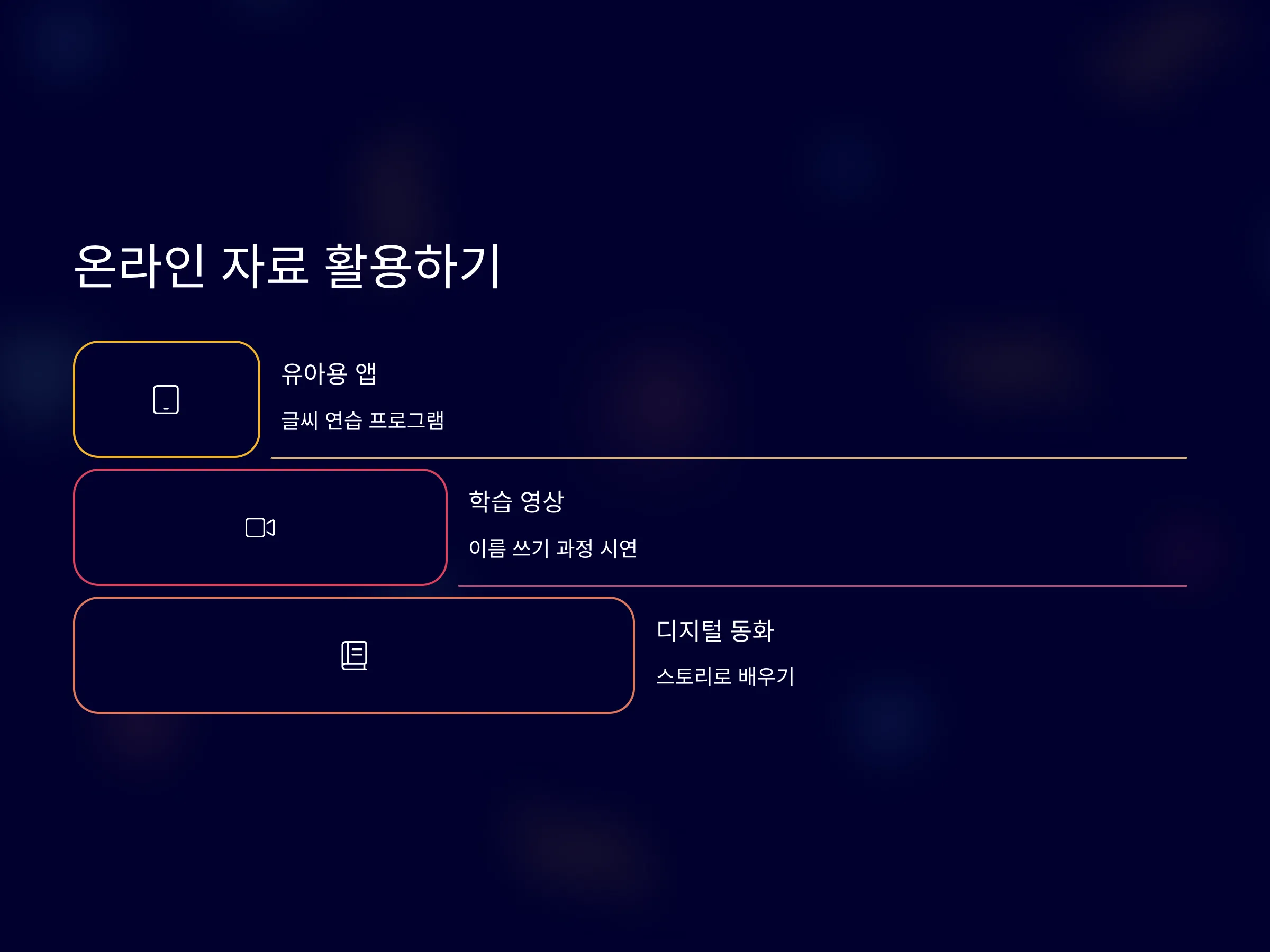Screen dimensions: 1270x952
Task: Select the yellow divider line under 유아용 앱
Action: 729,458
